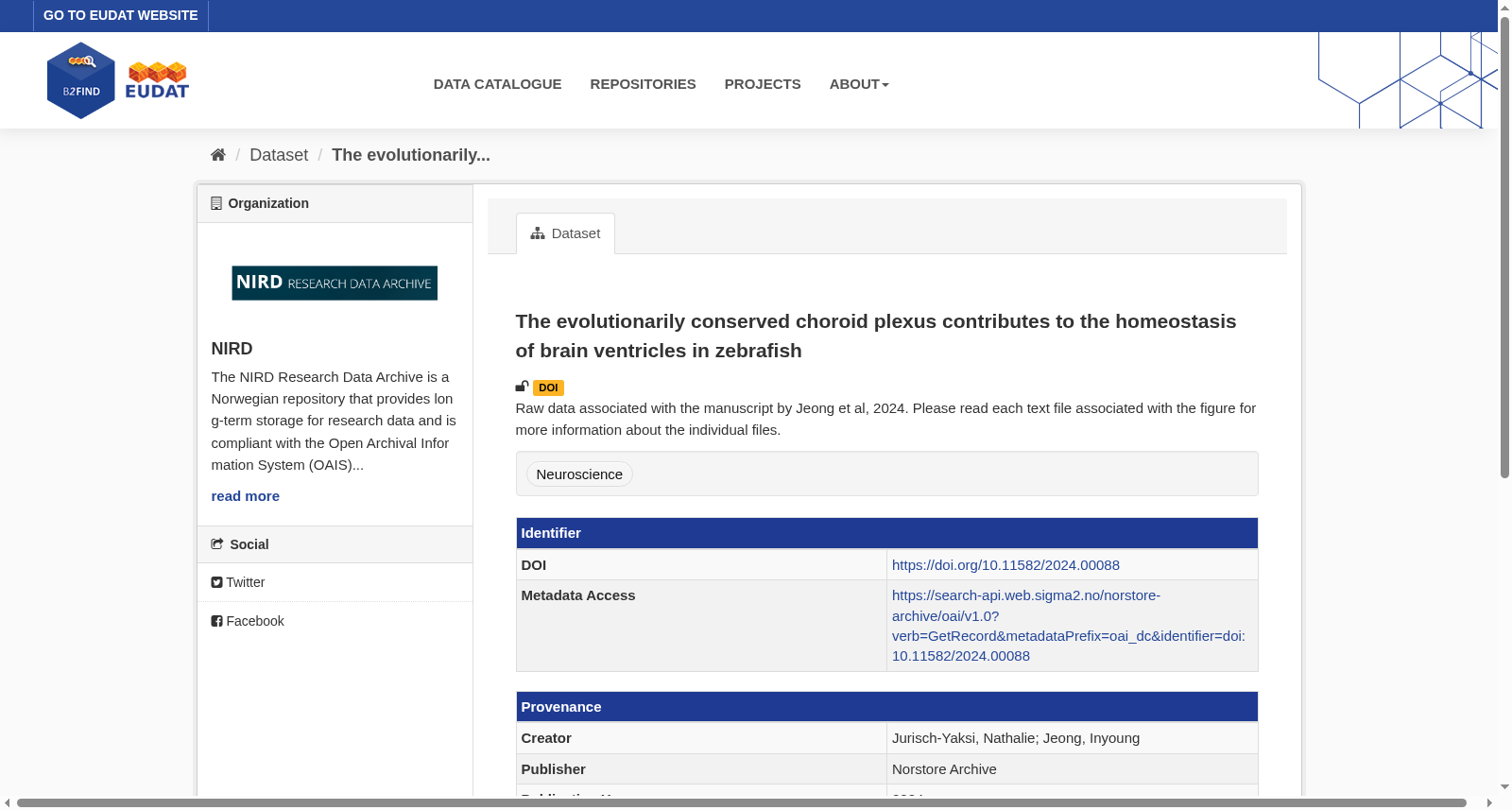This screenshot has width=1512, height=810.
Task: Click the Identifier section header
Action: (x=886, y=533)
